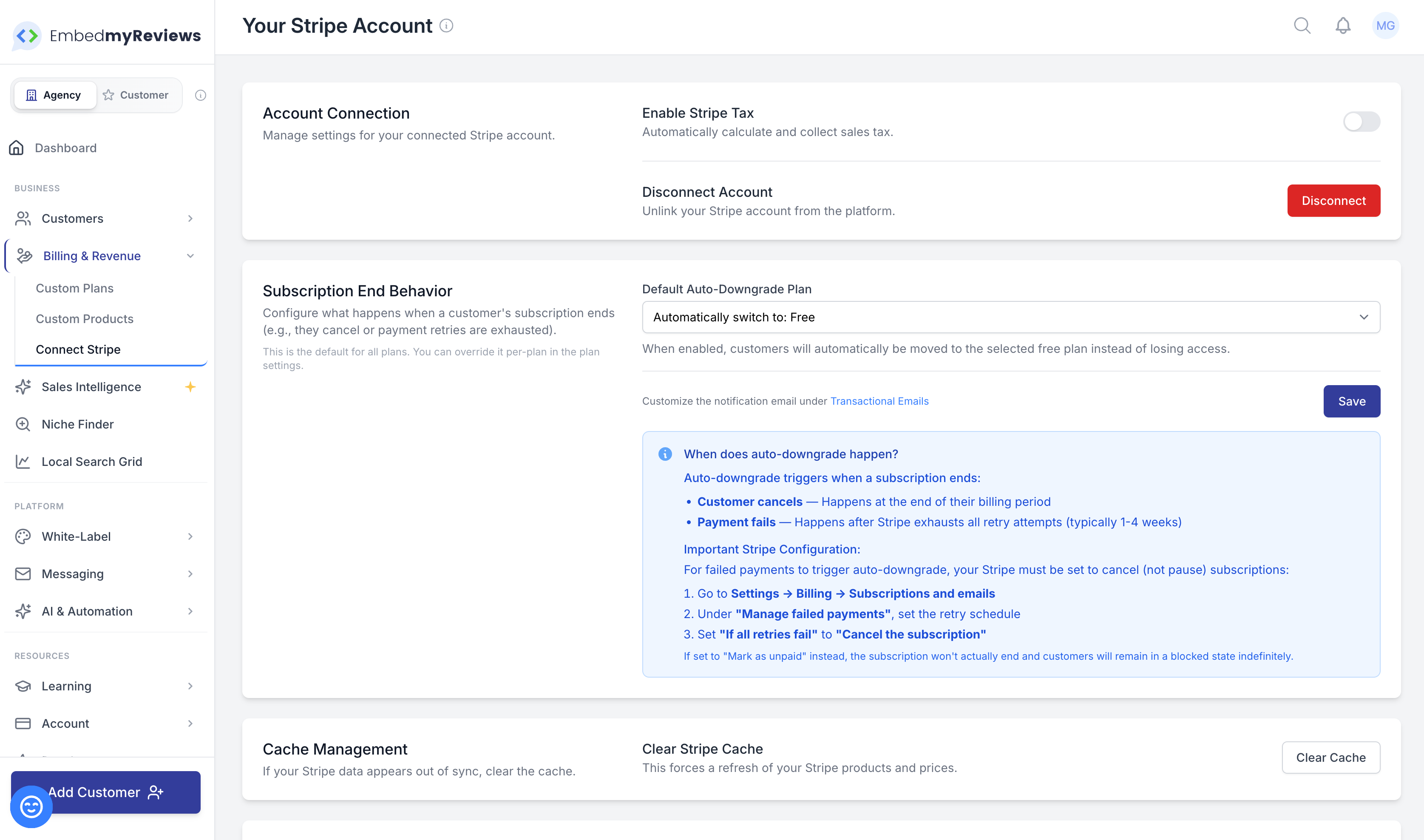This screenshot has width=1424, height=840.
Task: Click the Niche Finder magnifier icon
Action: click(23, 424)
